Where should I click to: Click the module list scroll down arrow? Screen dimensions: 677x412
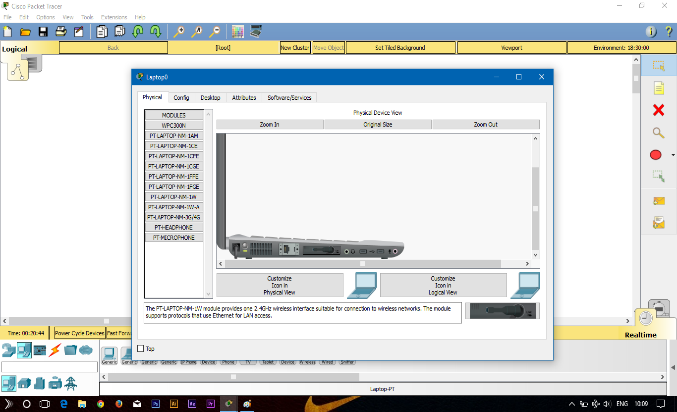pyautogui.click(x=209, y=294)
